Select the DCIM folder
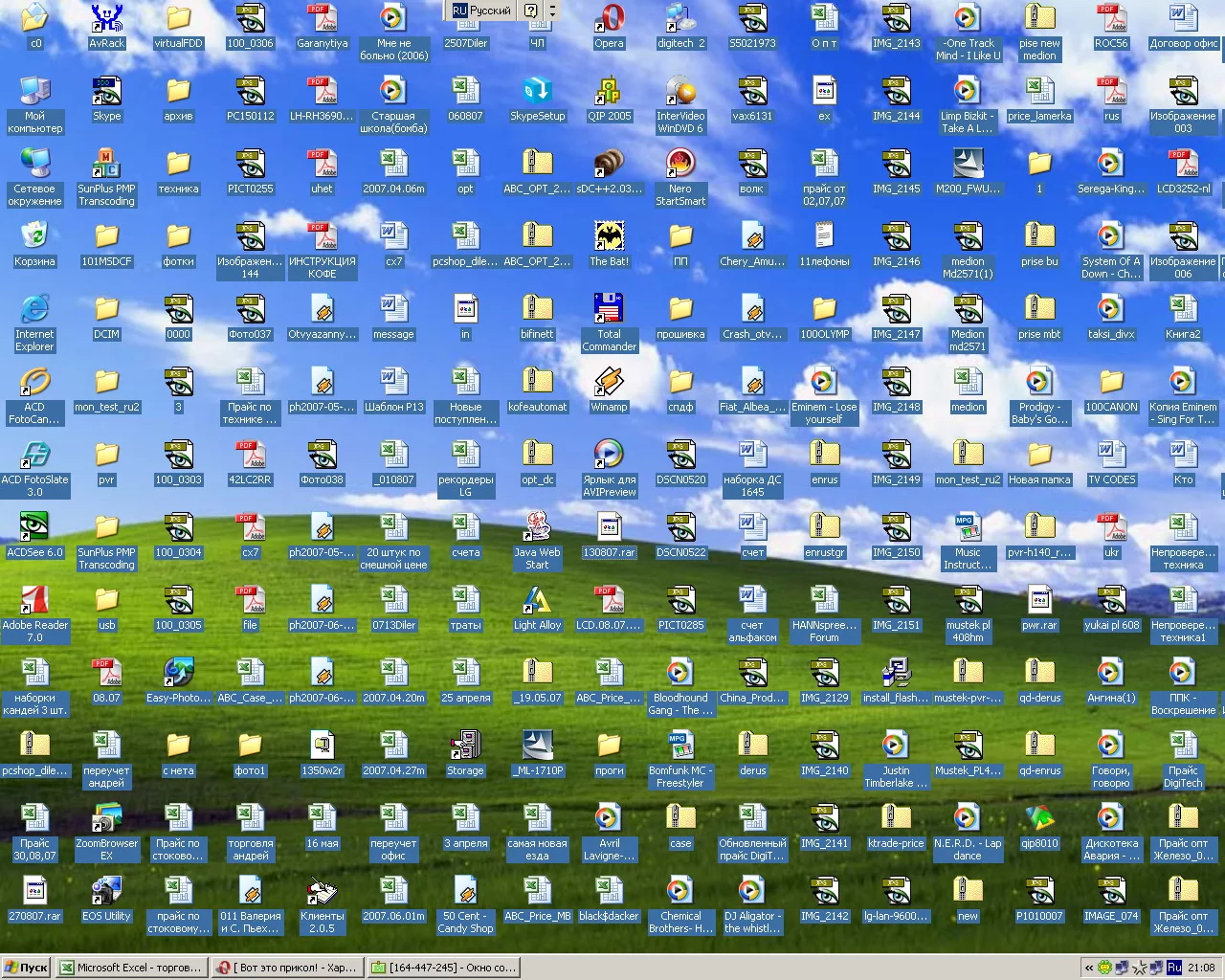Viewport: 1225px width, 980px height. click(x=106, y=316)
